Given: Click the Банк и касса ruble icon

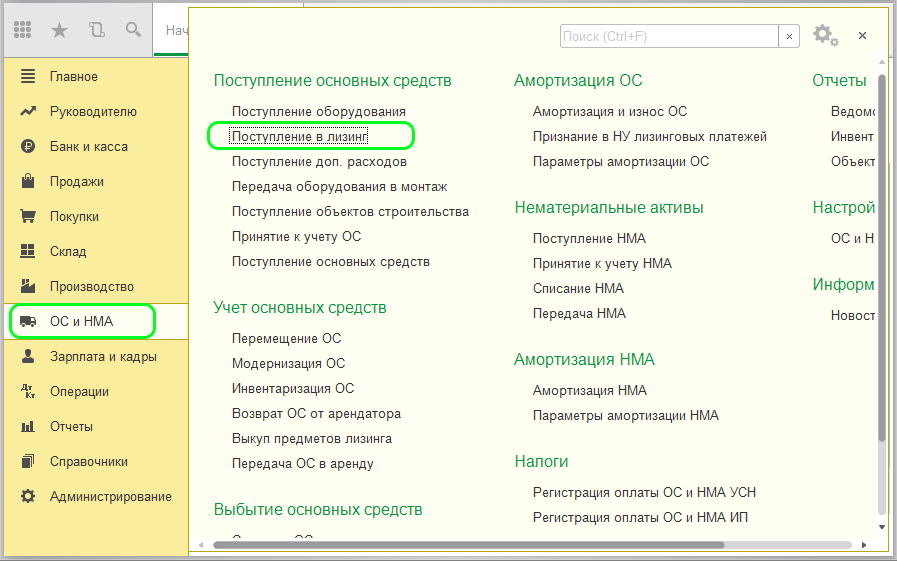Looking at the screenshot, I should pos(27,146).
